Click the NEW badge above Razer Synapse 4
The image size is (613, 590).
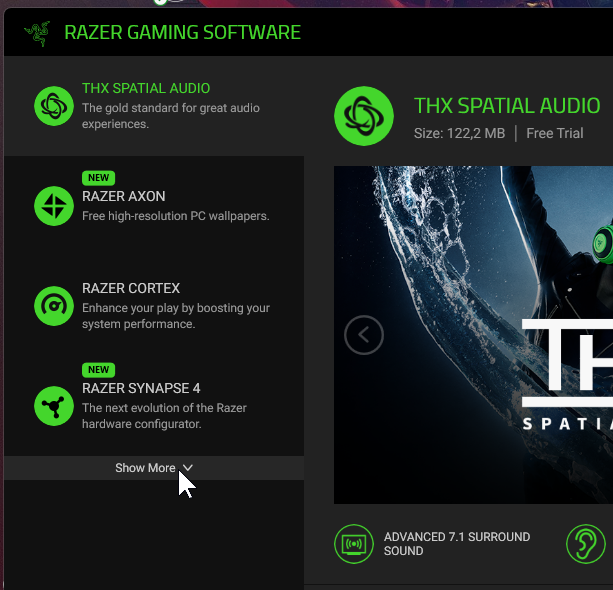99,370
